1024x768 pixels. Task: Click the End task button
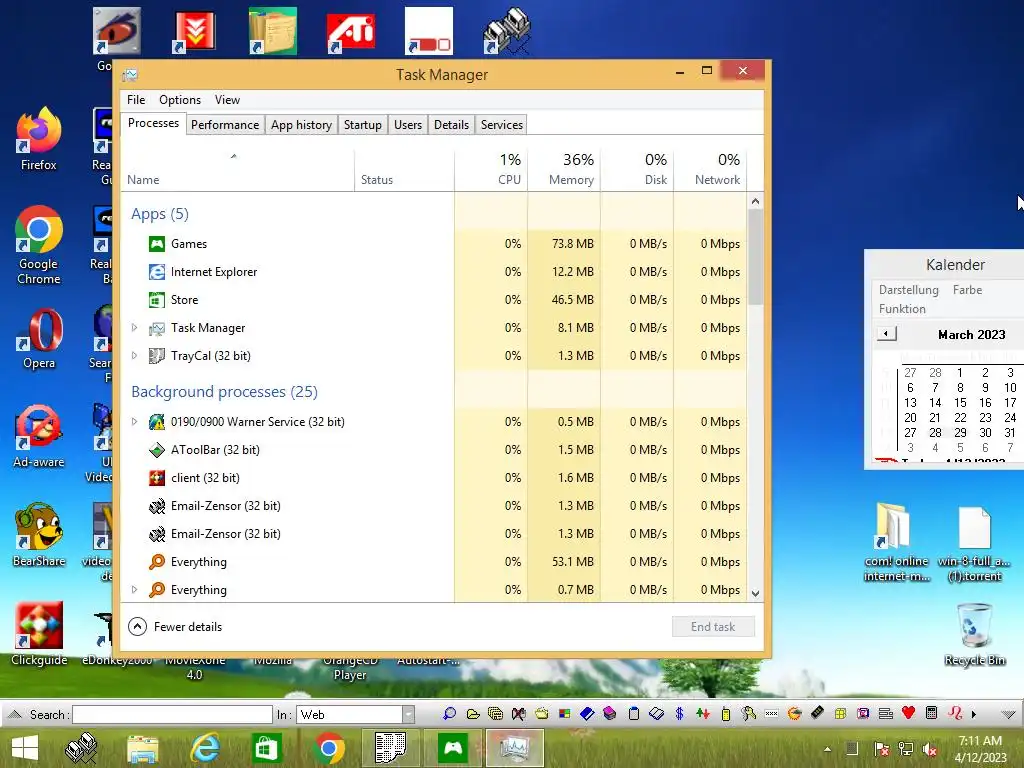tap(713, 627)
